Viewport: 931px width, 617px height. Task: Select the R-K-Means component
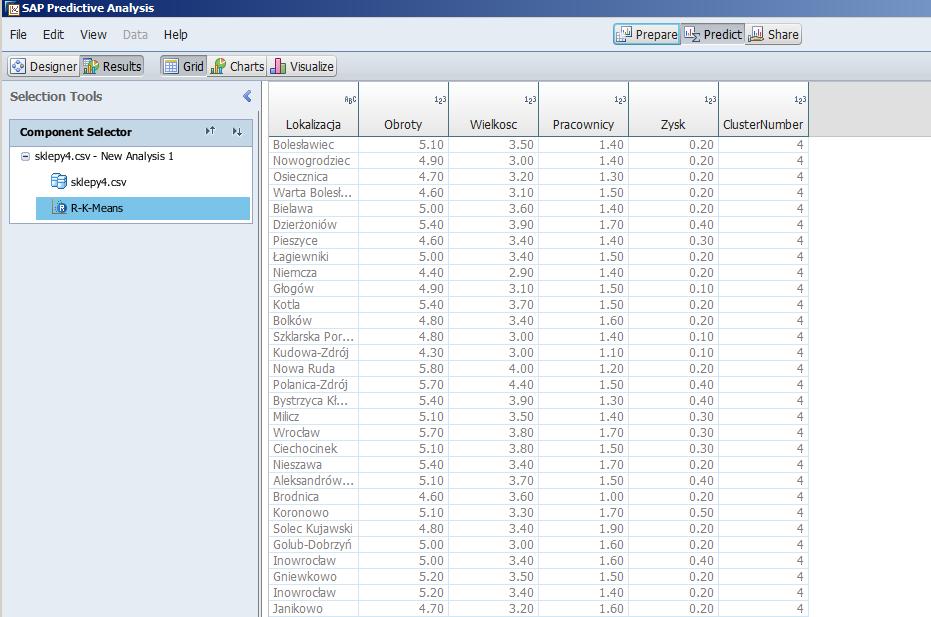[x=142, y=208]
